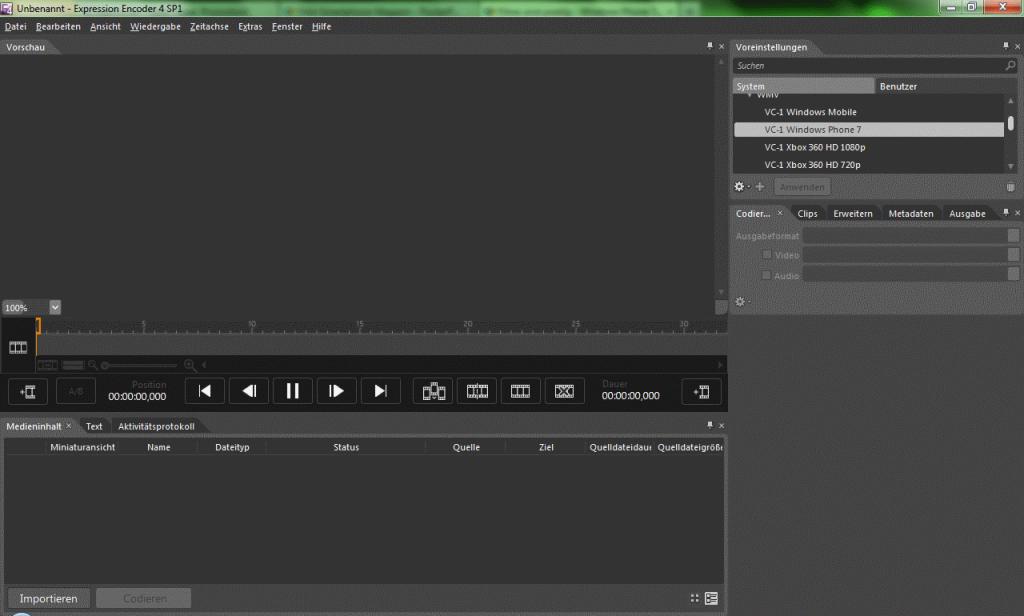Switch media list to details list view
The width and height of the screenshot is (1024, 616).
[711, 598]
